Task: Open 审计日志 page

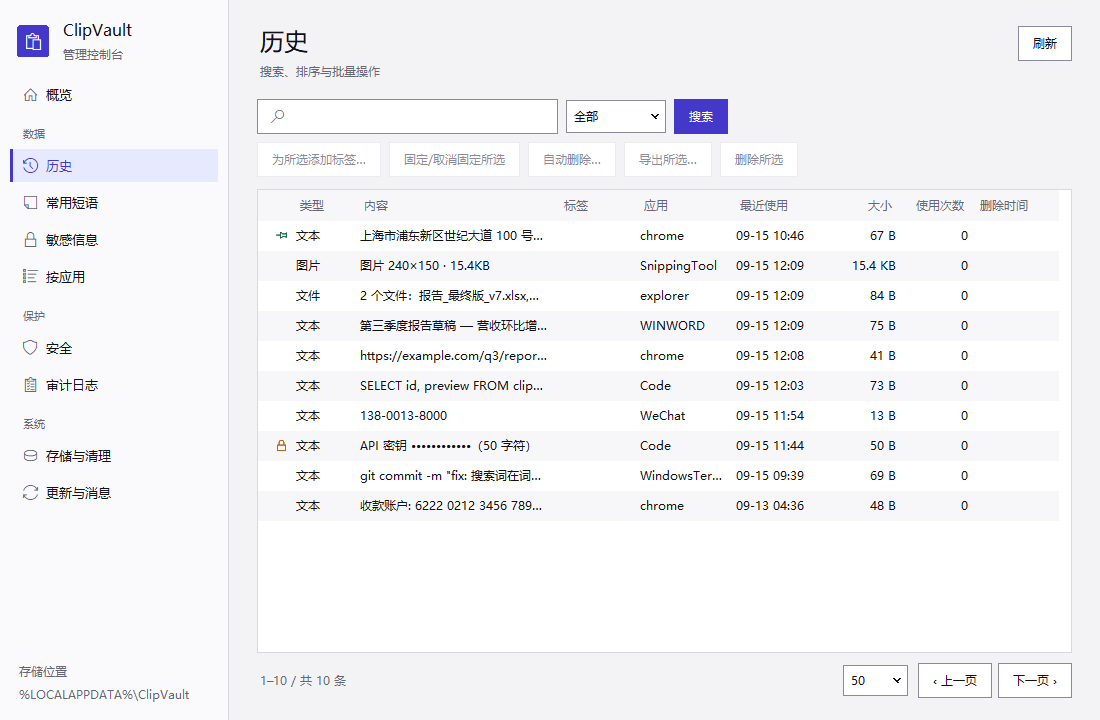Action: point(114,385)
